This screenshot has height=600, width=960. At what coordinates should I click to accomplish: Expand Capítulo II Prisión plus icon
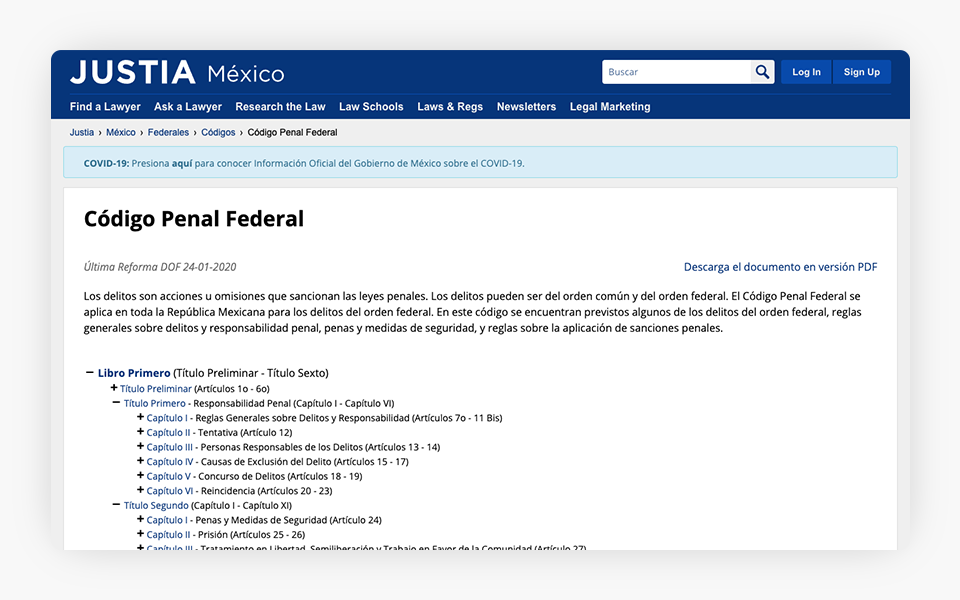[x=140, y=534]
